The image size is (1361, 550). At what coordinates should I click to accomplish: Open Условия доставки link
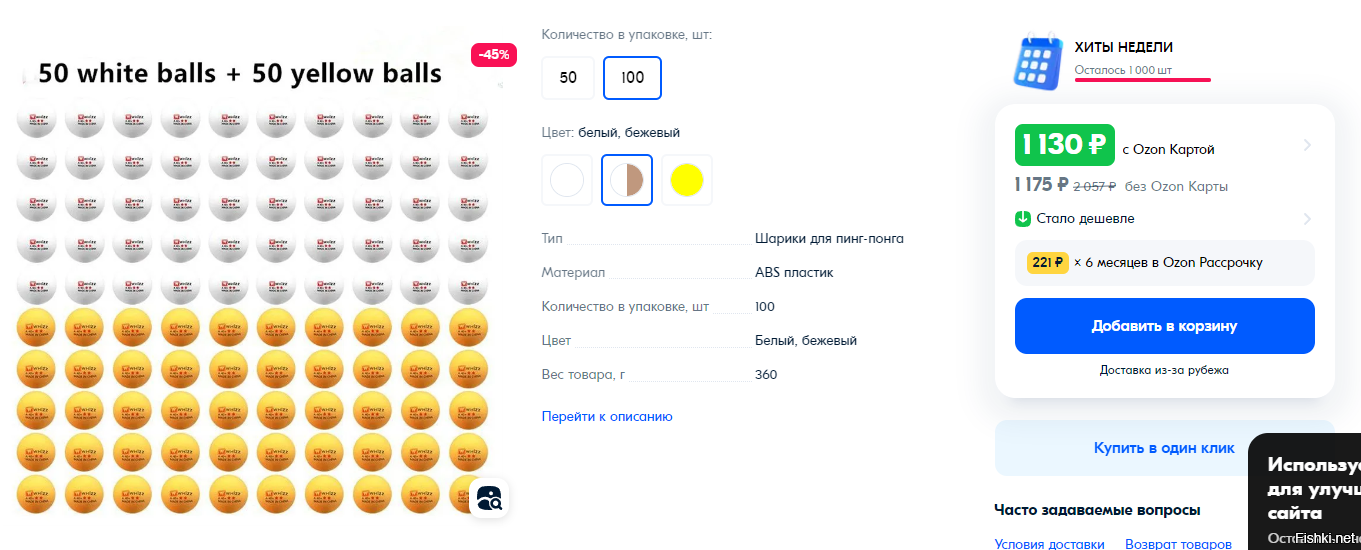1050,544
